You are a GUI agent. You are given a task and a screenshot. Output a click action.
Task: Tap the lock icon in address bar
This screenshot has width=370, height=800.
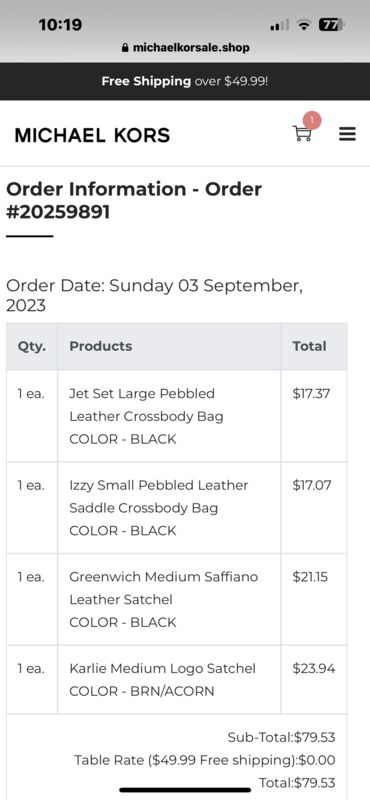pos(125,48)
